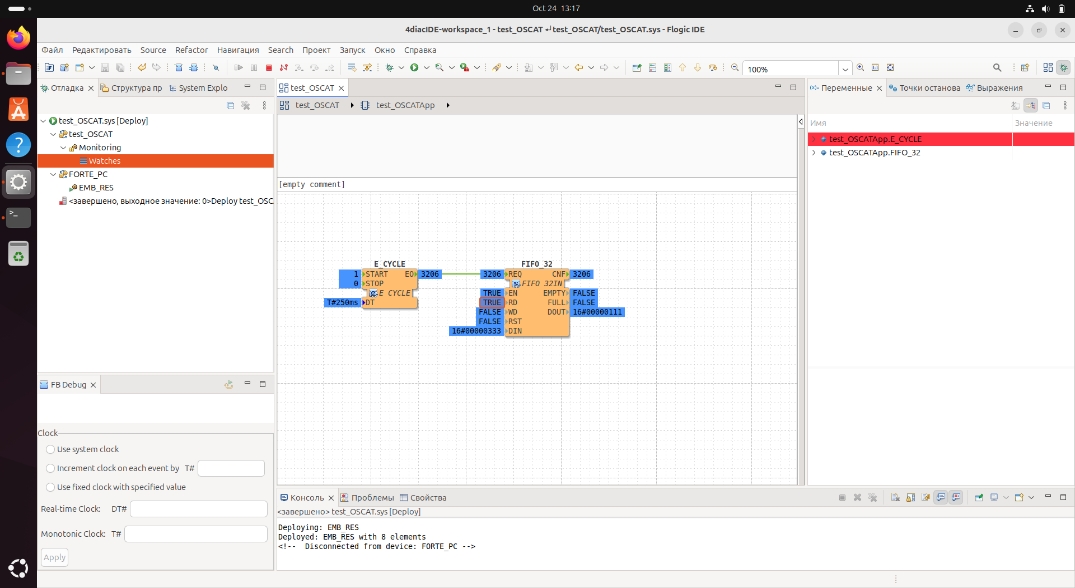Click the red Terminate button in toolbar
Viewport: 1075px width, 588px height.
[x=269, y=68]
